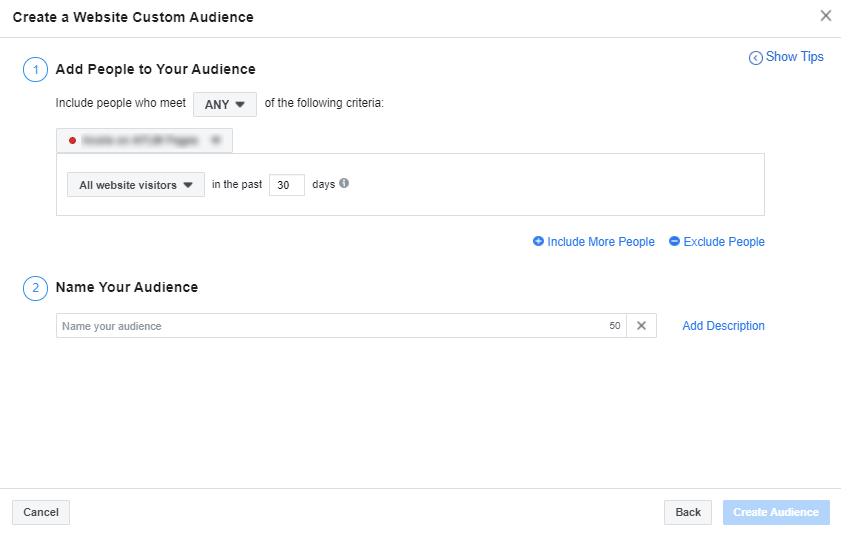Image resolution: width=841 pixels, height=534 pixels.
Task: Click the minus icon beside Exclude People
Action: click(x=674, y=241)
